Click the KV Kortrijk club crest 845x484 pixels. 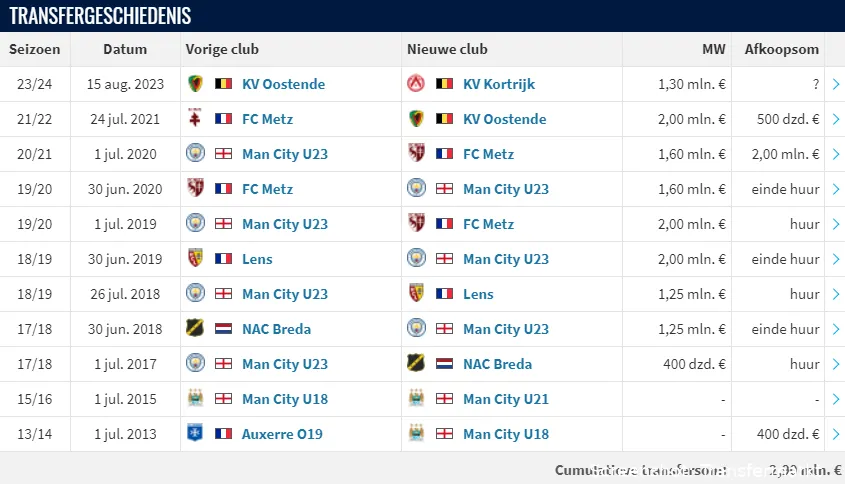(416, 84)
